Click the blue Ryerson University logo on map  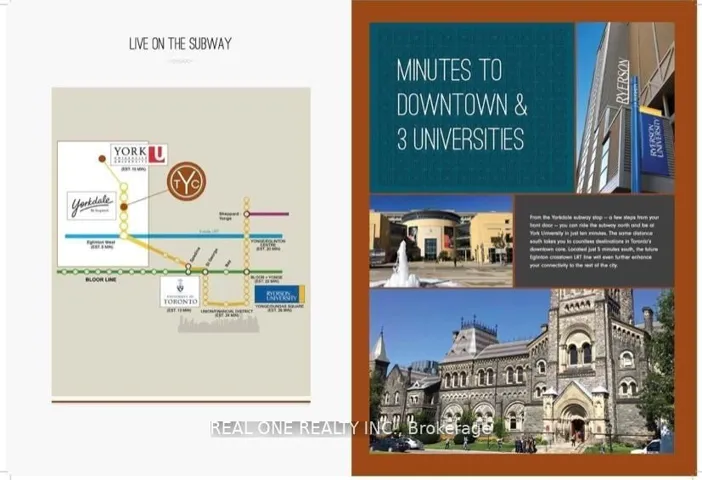(279, 294)
